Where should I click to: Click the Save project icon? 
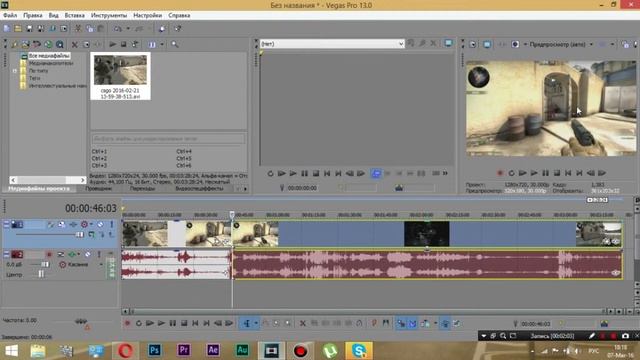click(x=29, y=29)
